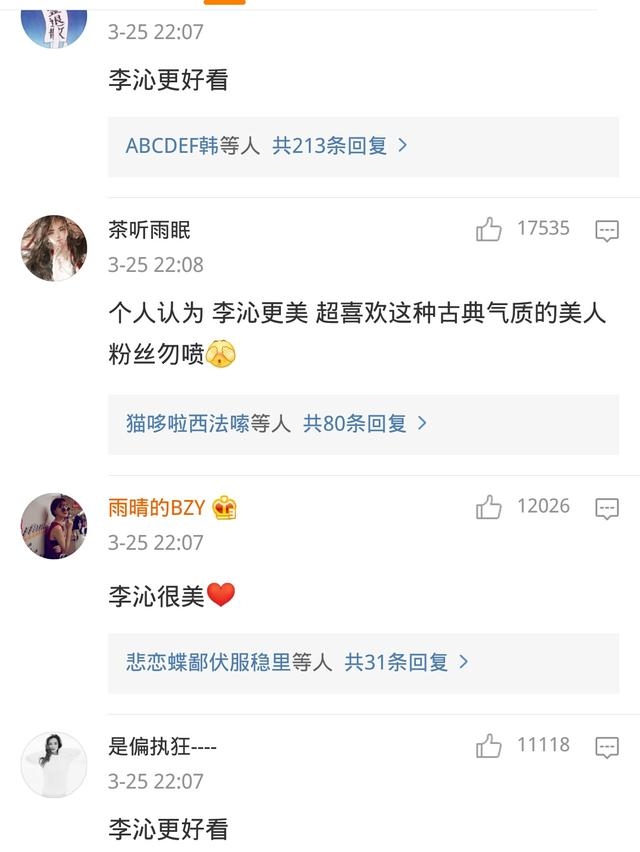
Task: Expand the 共31条回复 replies thread
Action: (406, 662)
